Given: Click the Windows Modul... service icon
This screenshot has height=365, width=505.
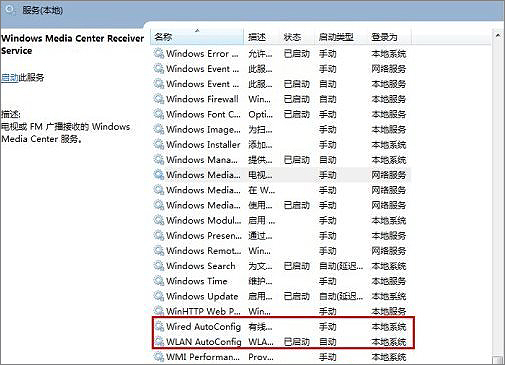Looking at the screenshot, I should 159,220.
